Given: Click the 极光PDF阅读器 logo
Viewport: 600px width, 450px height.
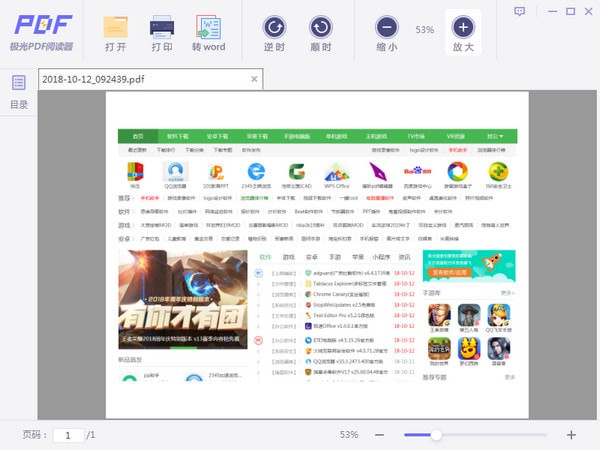Looking at the screenshot, I should tap(42, 33).
